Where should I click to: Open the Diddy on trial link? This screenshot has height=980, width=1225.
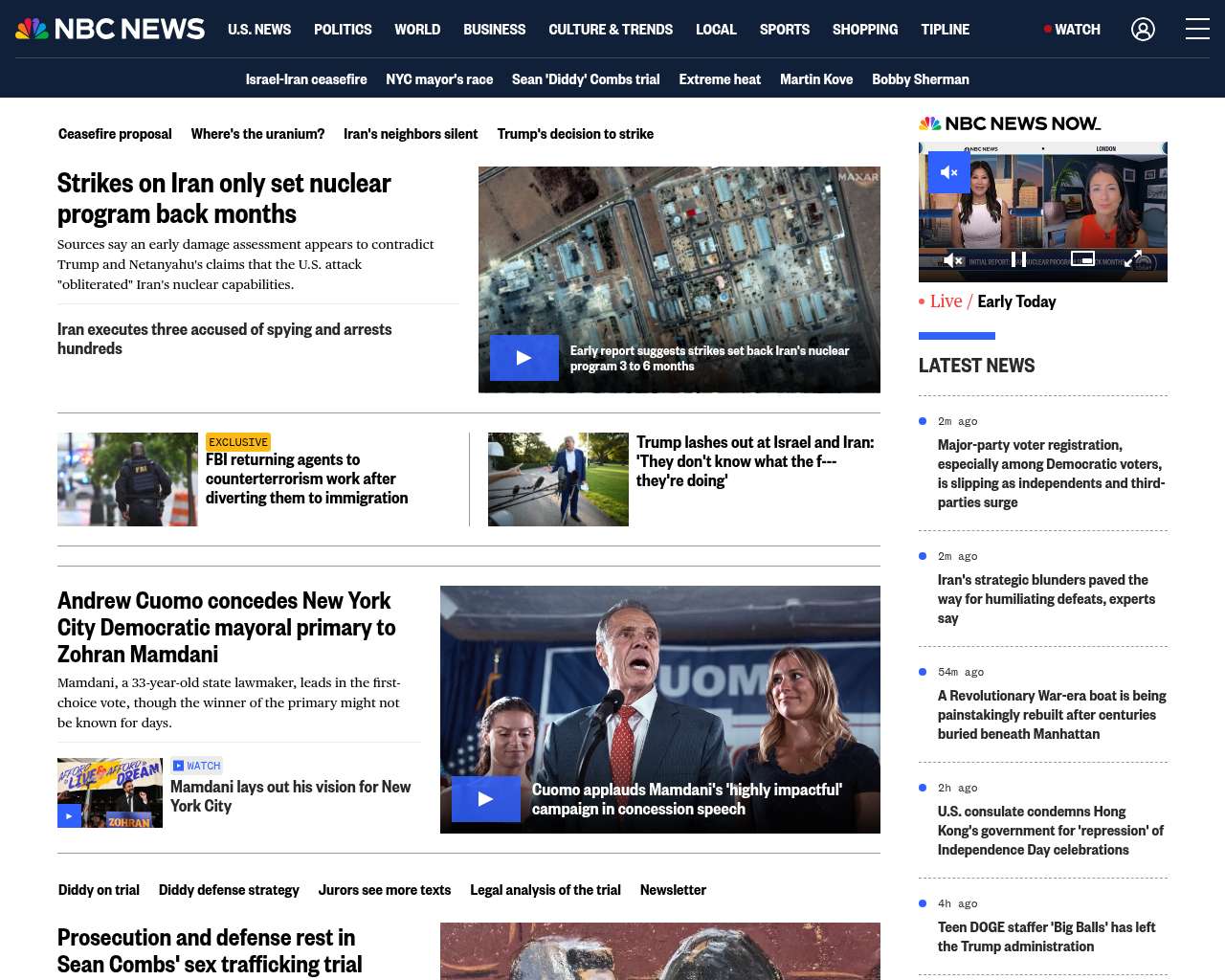(99, 890)
